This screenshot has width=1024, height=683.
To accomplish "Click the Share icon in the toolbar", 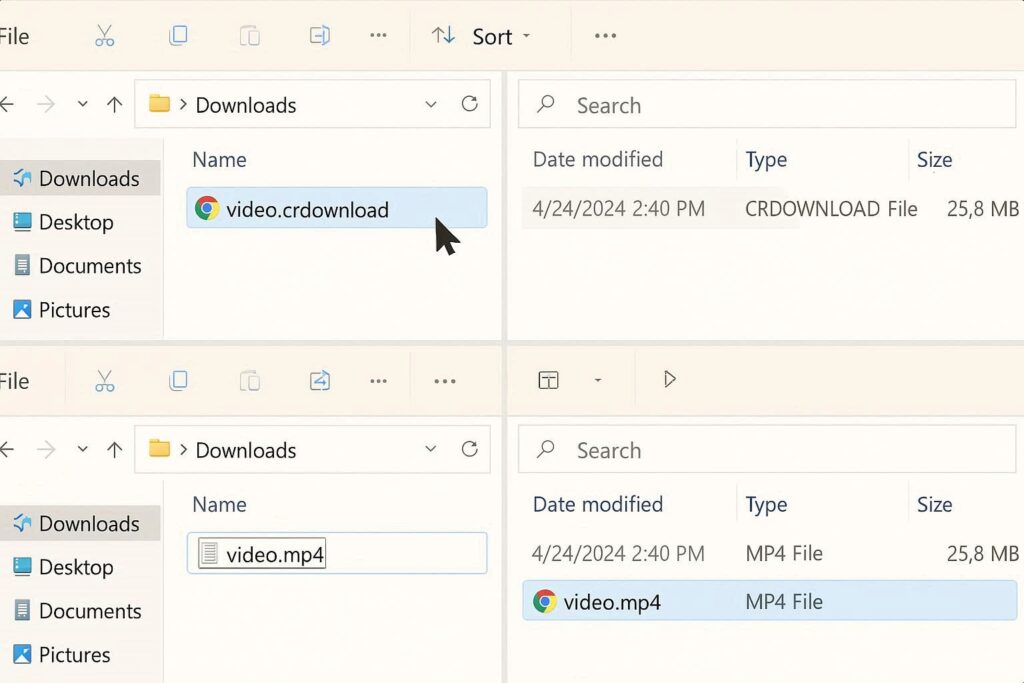I will (320, 380).
